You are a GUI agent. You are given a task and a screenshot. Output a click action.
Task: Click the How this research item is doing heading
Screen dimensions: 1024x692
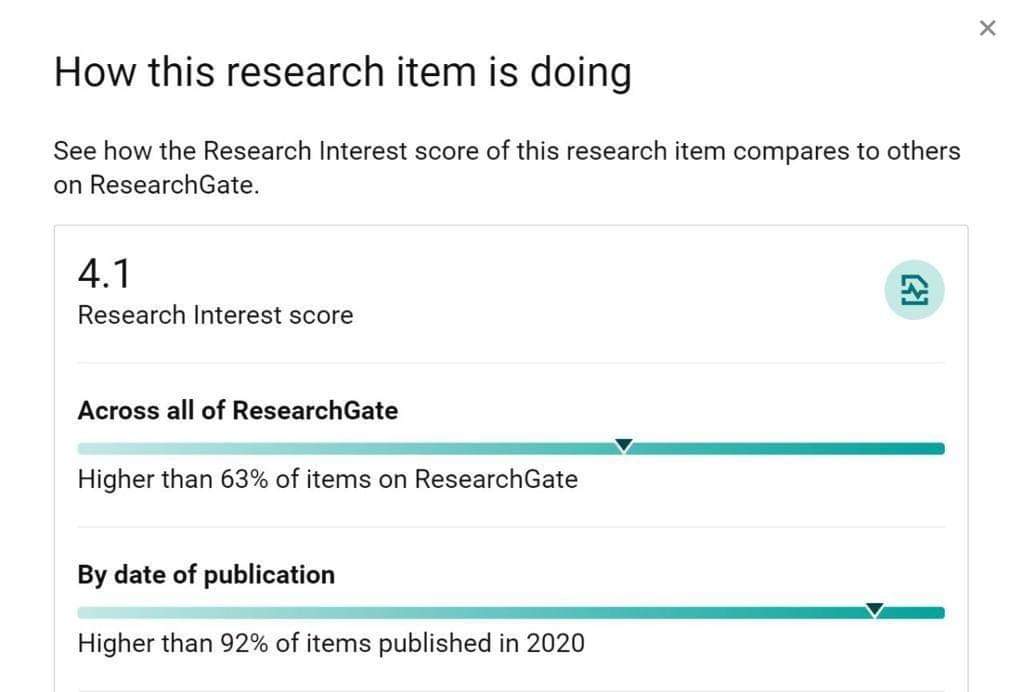(x=343, y=72)
